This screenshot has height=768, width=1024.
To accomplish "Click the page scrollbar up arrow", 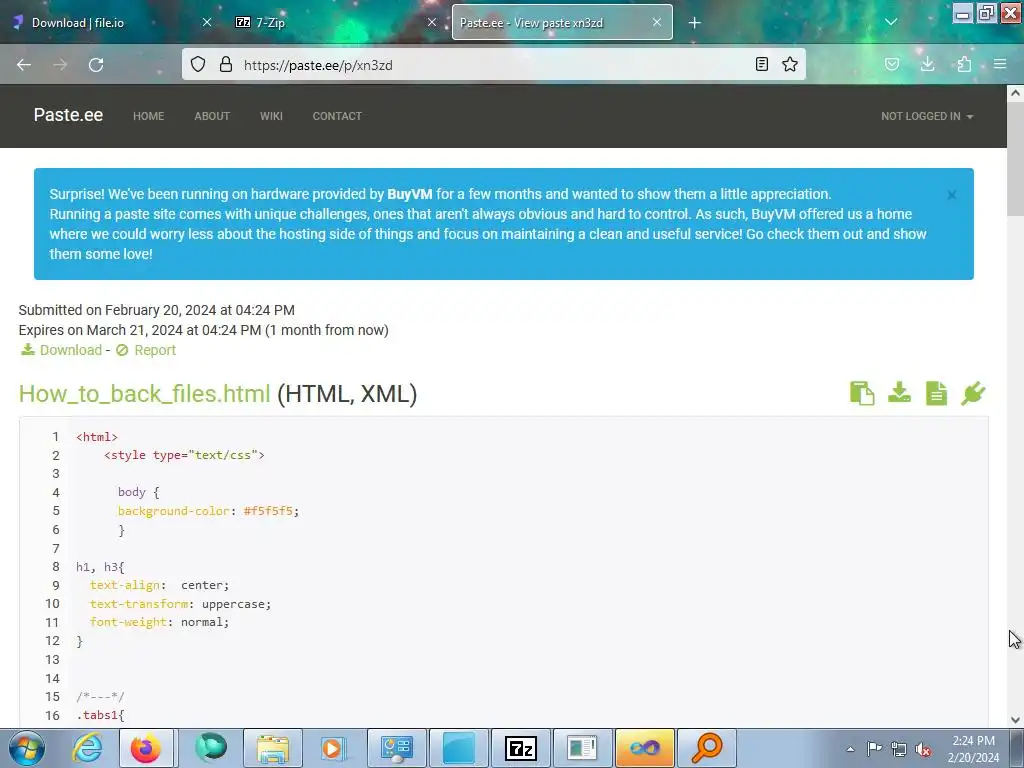I will point(1015,93).
